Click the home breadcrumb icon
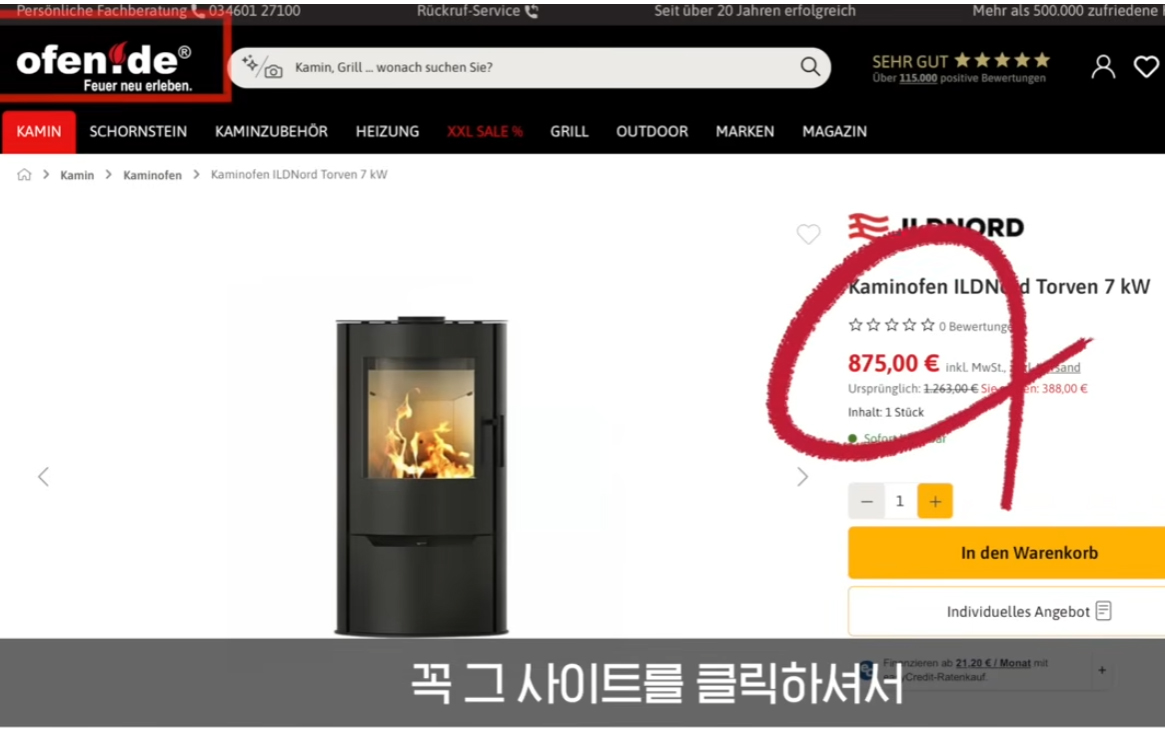1165x729 pixels. pyautogui.click(x=25, y=175)
